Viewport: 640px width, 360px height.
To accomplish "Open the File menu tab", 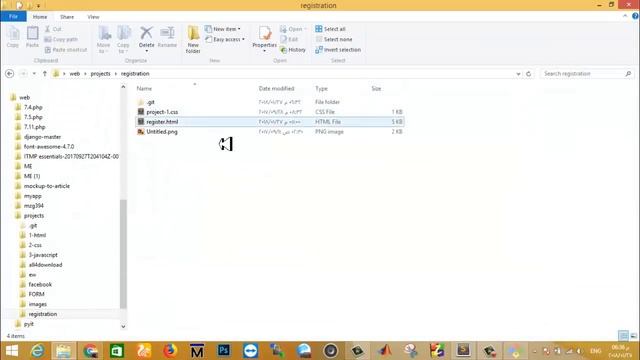I will 13,16.
